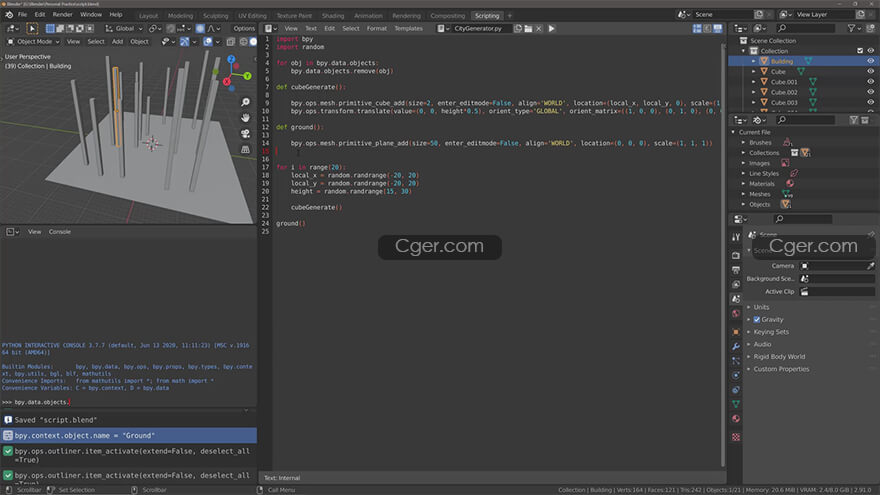
Task: Open the Render menu
Action: [62, 15]
